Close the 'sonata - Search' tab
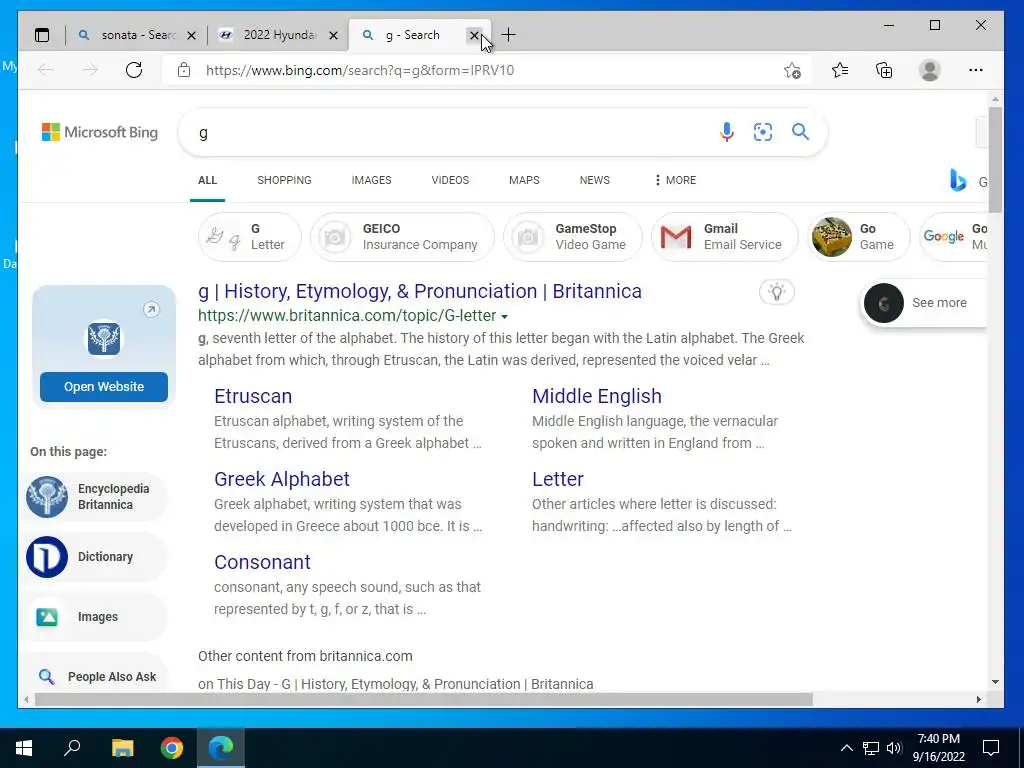Image resolution: width=1024 pixels, height=768 pixels. (x=191, y=35)
